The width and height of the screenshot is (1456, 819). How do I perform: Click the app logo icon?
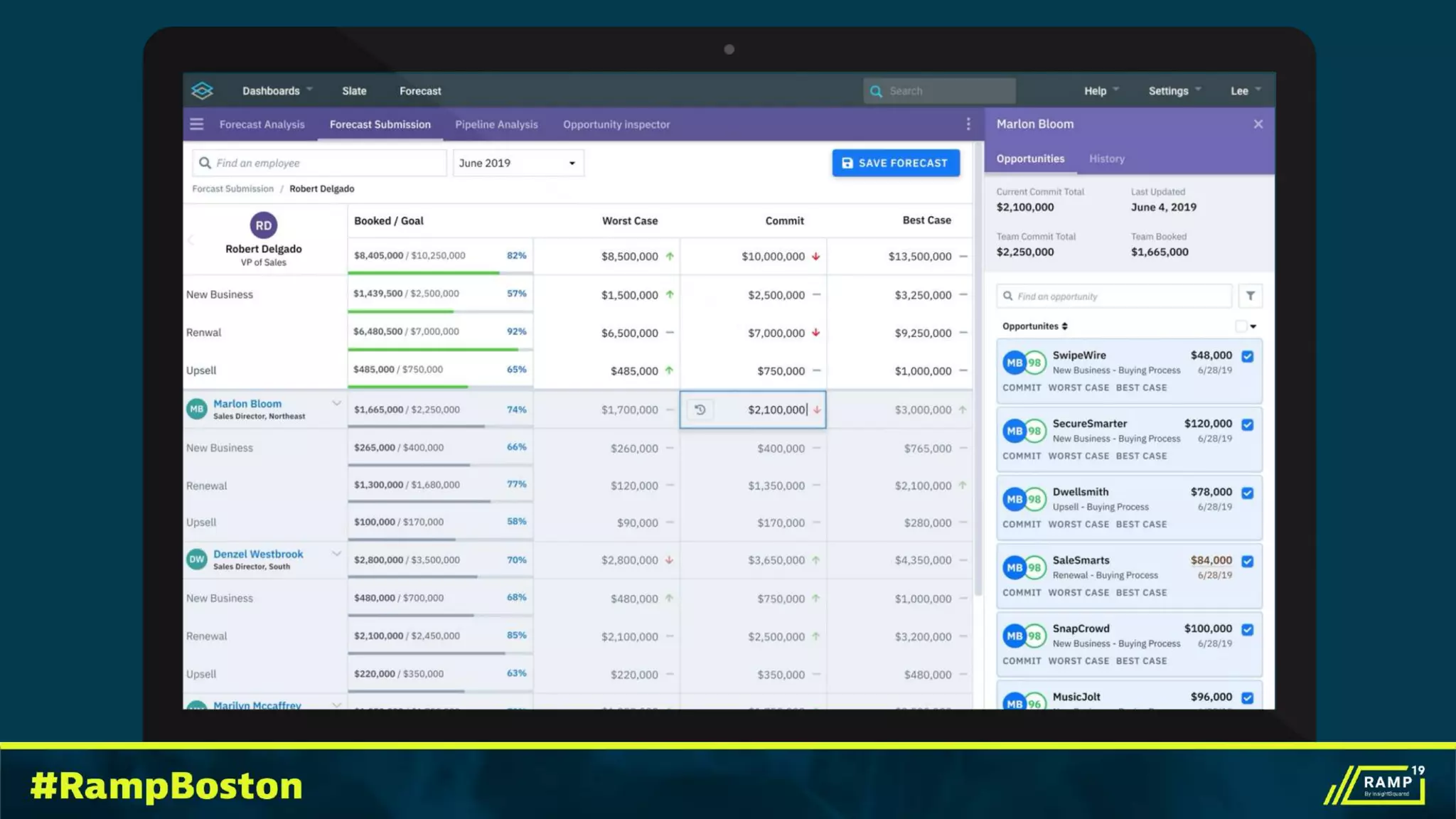(202, 90)
